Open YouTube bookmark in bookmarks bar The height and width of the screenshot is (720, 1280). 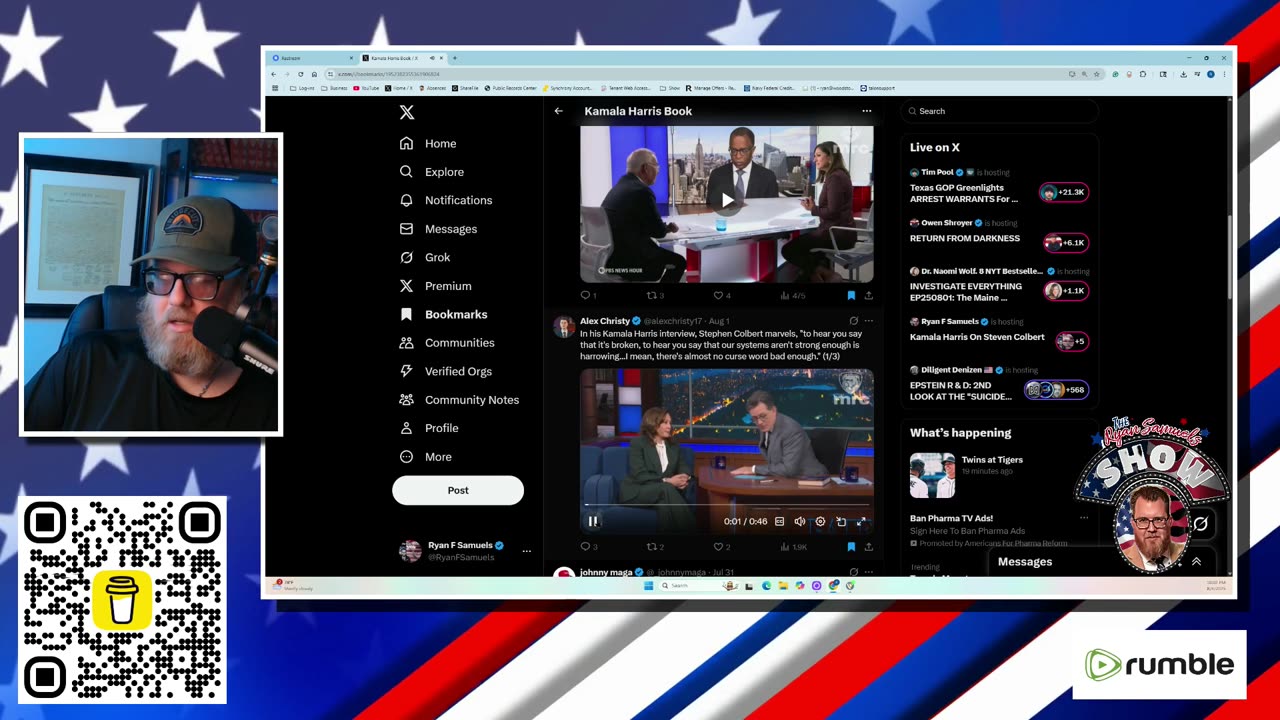[366, 88]
